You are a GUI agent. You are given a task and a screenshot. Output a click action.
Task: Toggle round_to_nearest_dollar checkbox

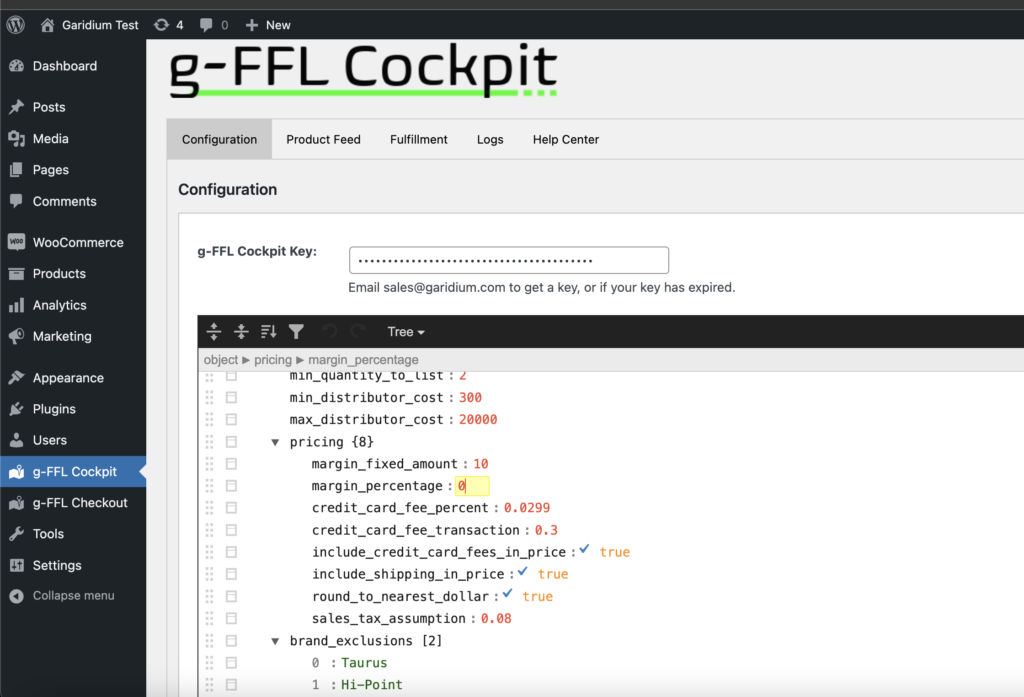(507, 594)
